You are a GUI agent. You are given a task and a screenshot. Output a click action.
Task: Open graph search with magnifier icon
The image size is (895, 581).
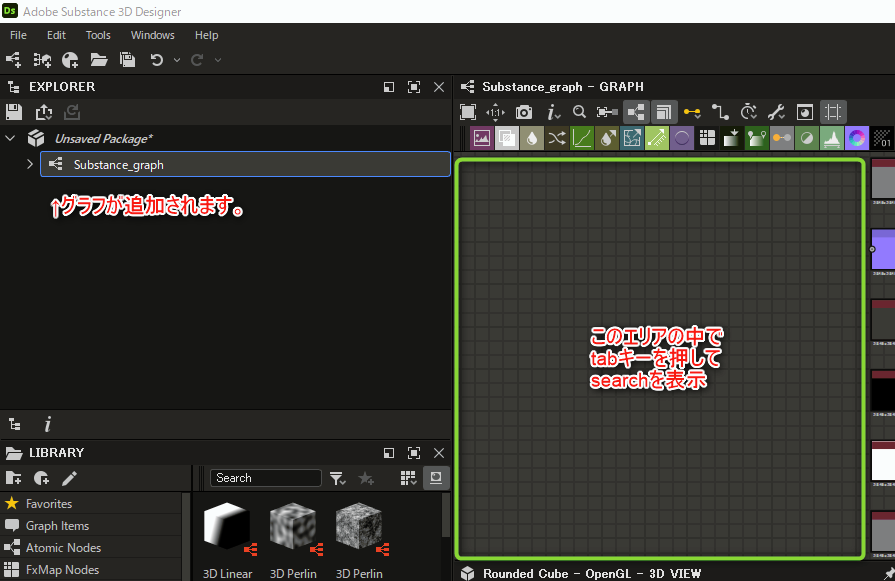pos(579,112)
